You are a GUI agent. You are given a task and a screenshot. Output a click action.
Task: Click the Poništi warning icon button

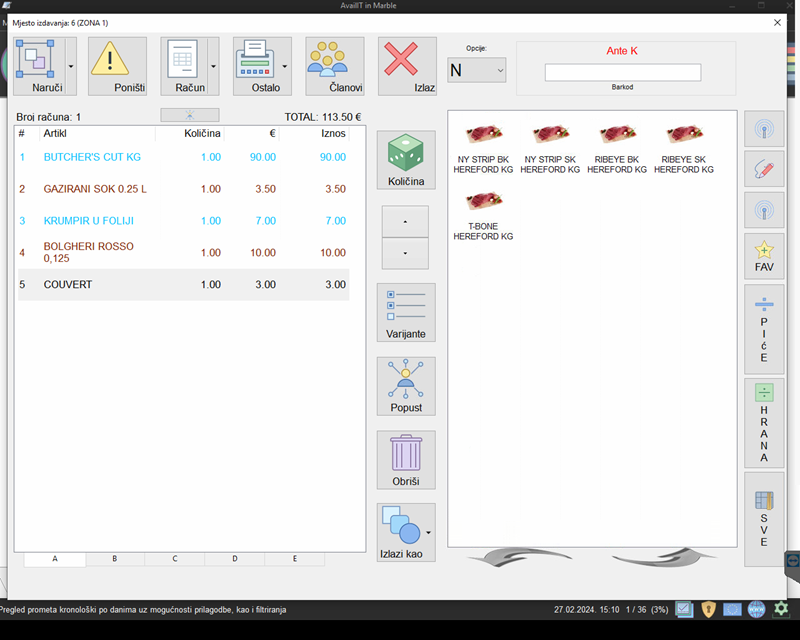pyautogui.click(x=117, y=66)
